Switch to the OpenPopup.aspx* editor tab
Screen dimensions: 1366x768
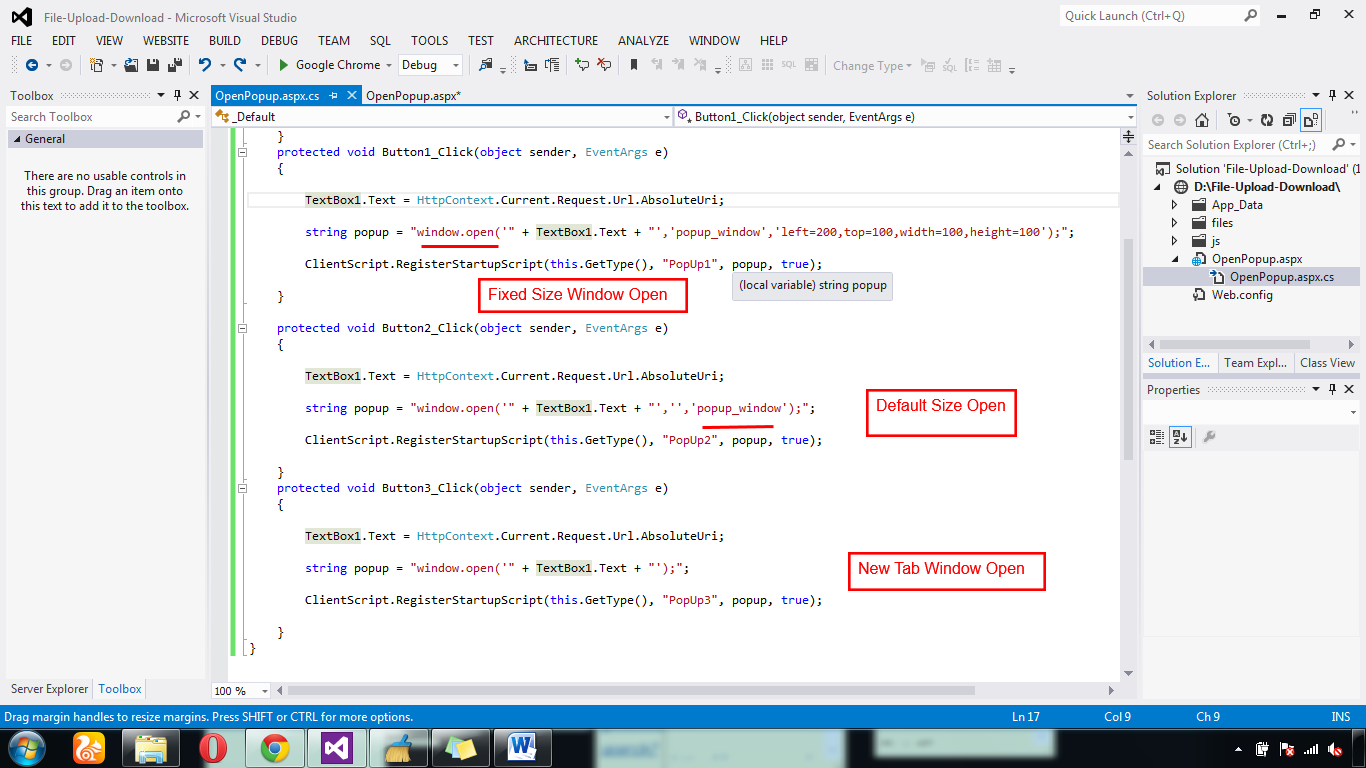[412, 96]
